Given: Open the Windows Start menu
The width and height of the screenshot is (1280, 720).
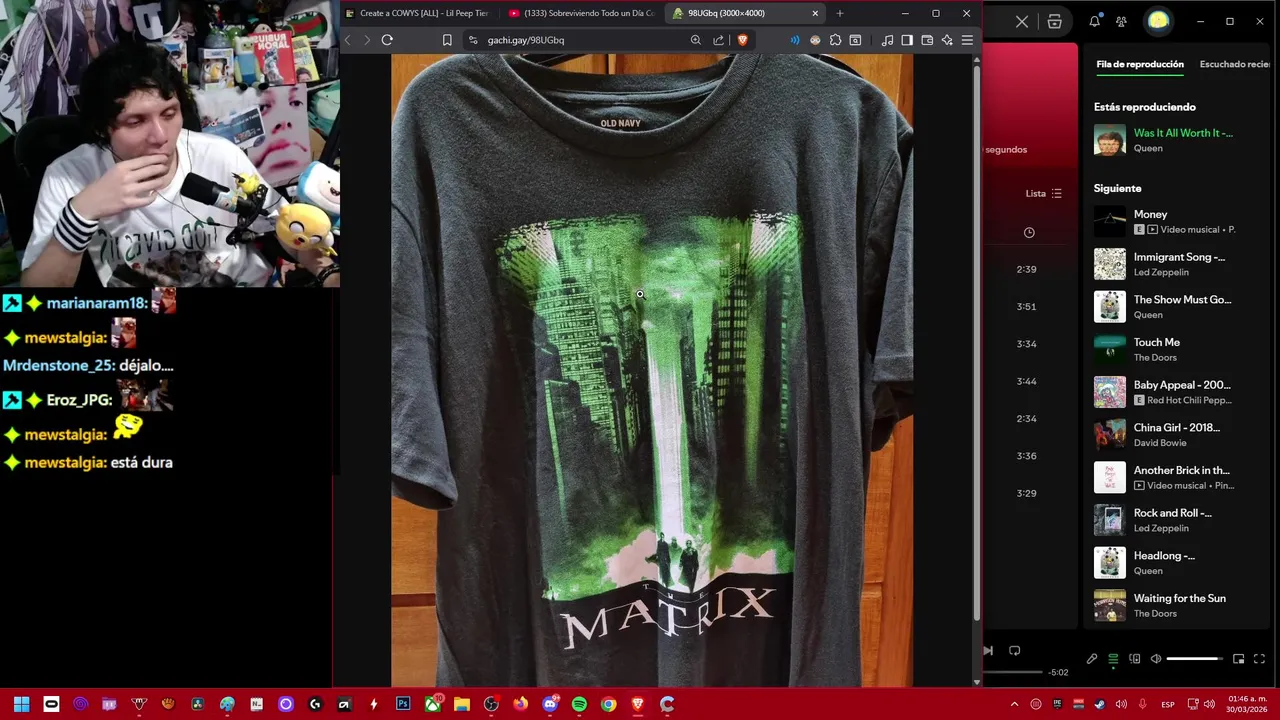Looking at the screenshot, I should (21, 704).
